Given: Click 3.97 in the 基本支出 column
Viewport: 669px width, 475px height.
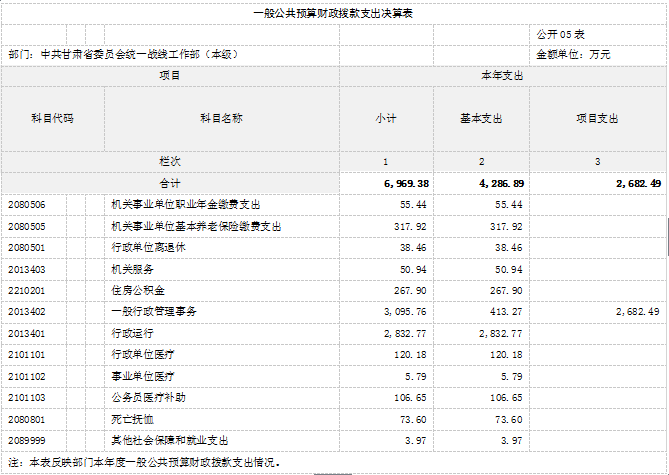Looking at the screenshot, I should click(512, 441).
